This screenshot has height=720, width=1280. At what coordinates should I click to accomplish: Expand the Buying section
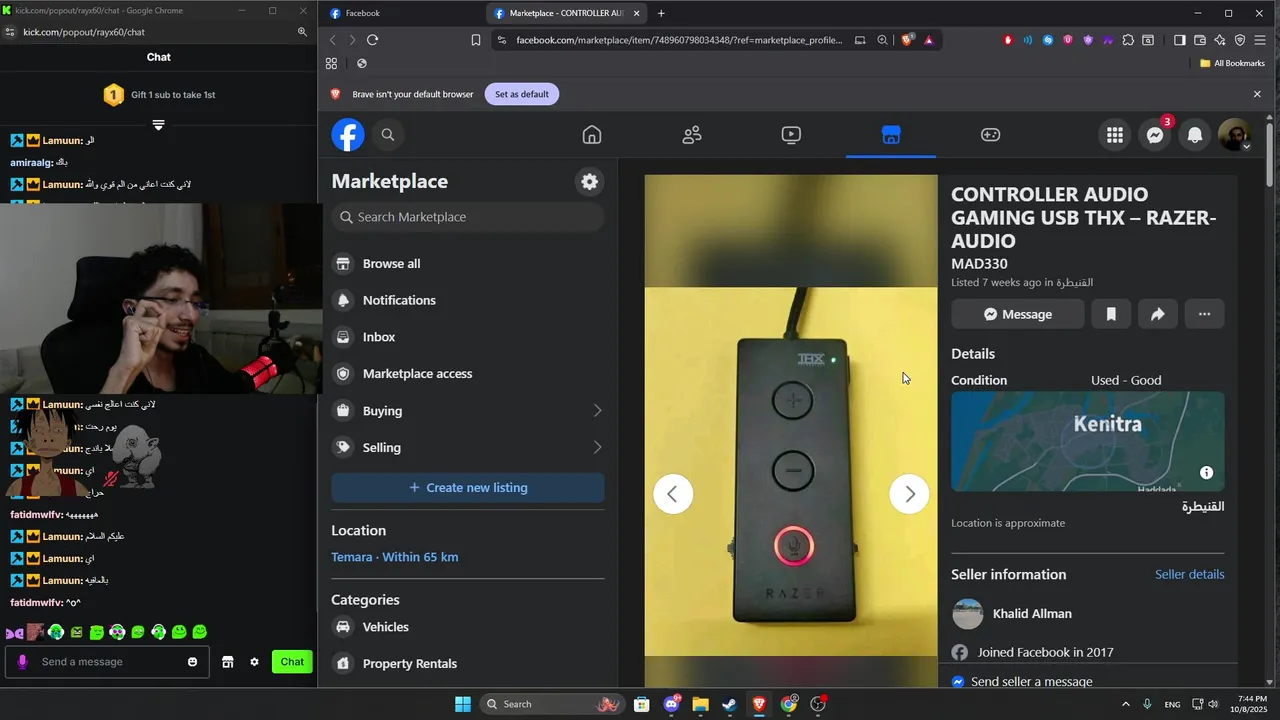(468, 411)
